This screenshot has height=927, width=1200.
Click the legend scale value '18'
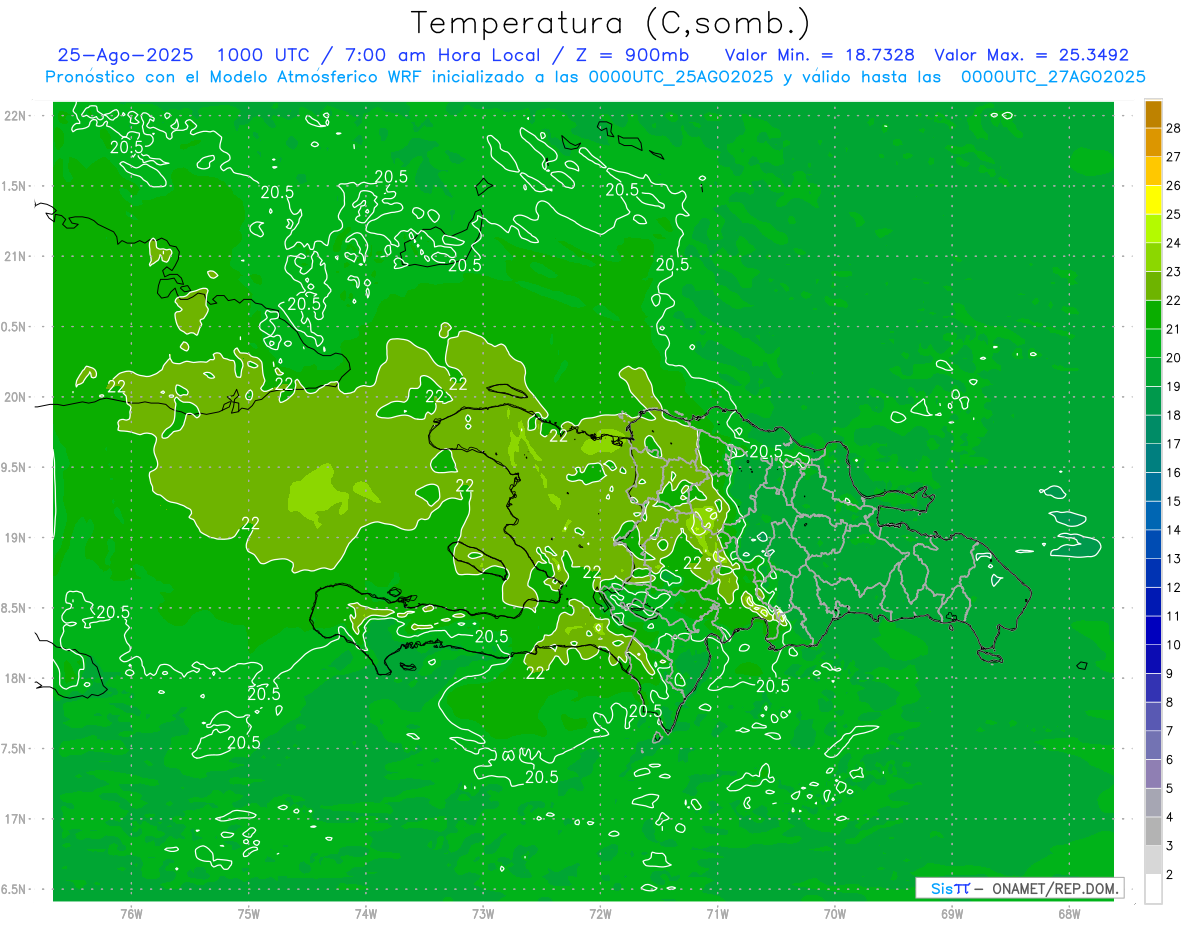[1175, 415]
